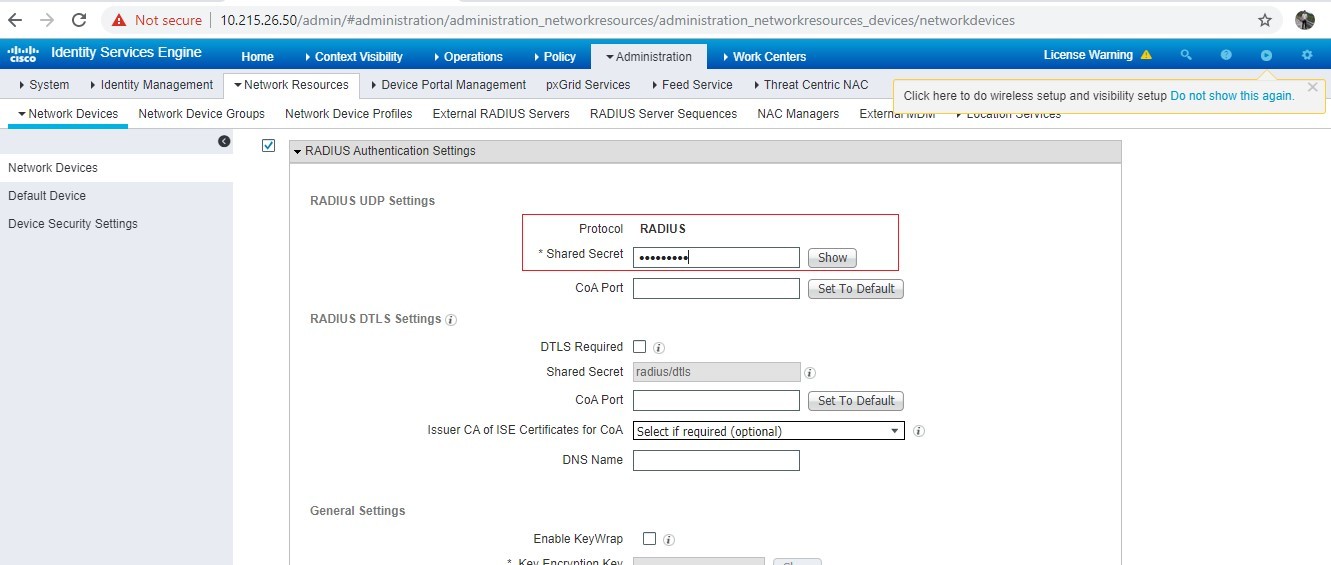Switch to Network Device Groups tab

(202, 114)
